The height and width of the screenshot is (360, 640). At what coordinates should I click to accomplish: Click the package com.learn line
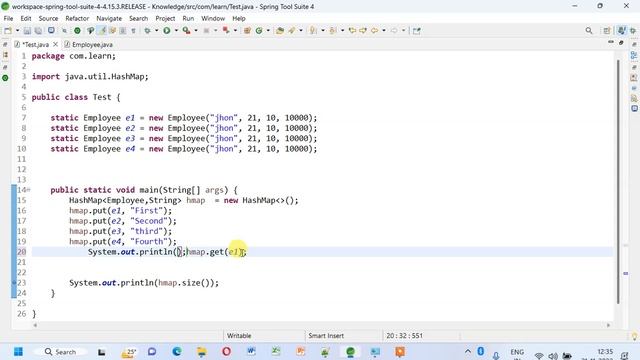coord(74,56)
